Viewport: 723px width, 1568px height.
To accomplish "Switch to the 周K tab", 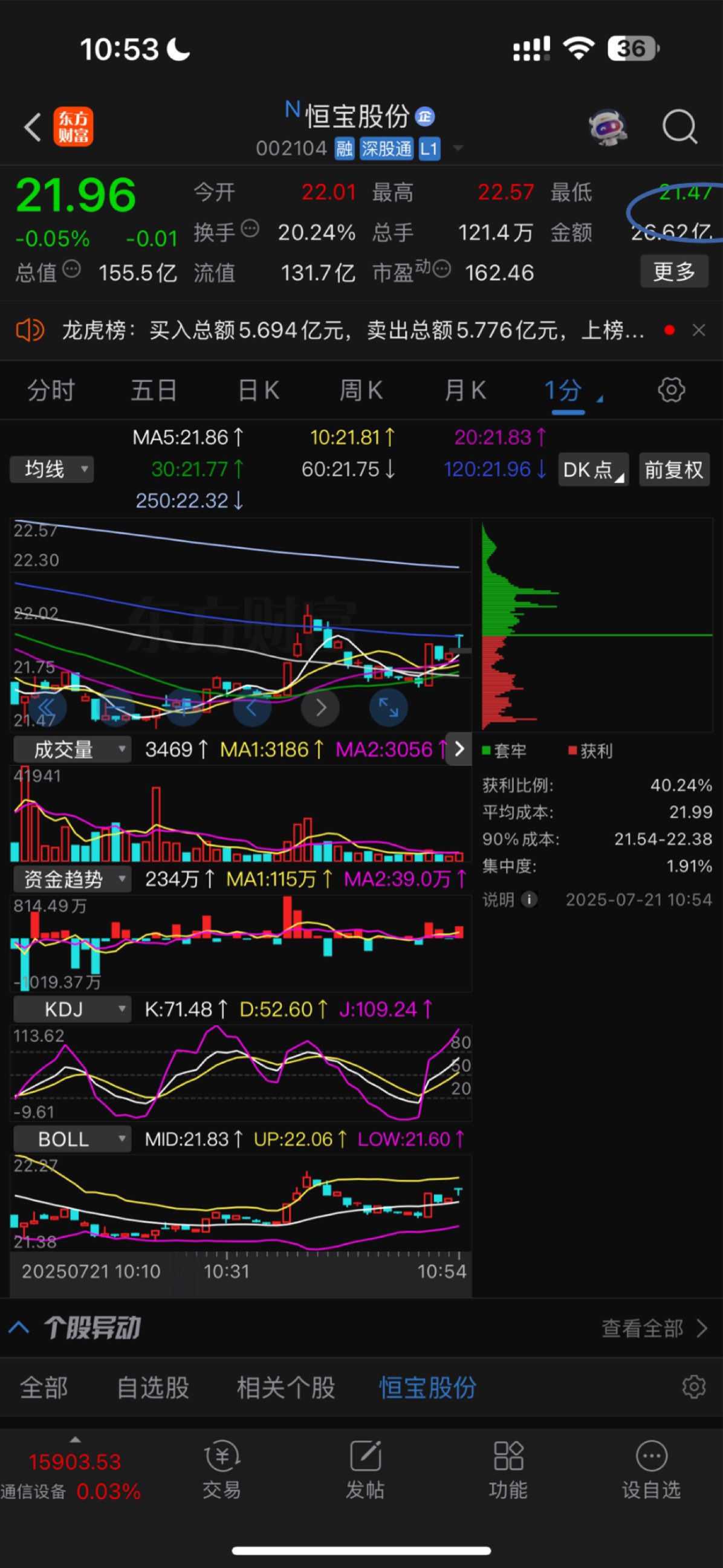I will pos(361,390).
